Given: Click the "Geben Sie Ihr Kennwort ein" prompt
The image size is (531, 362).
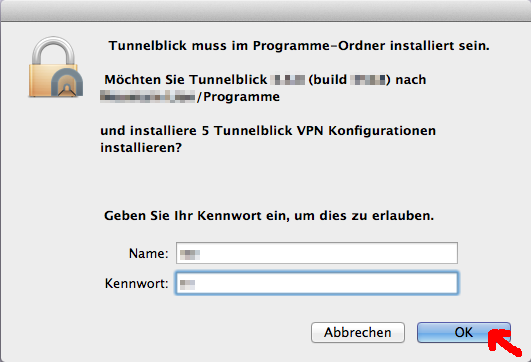Looking at the screenshot, I should pos(197,216).
